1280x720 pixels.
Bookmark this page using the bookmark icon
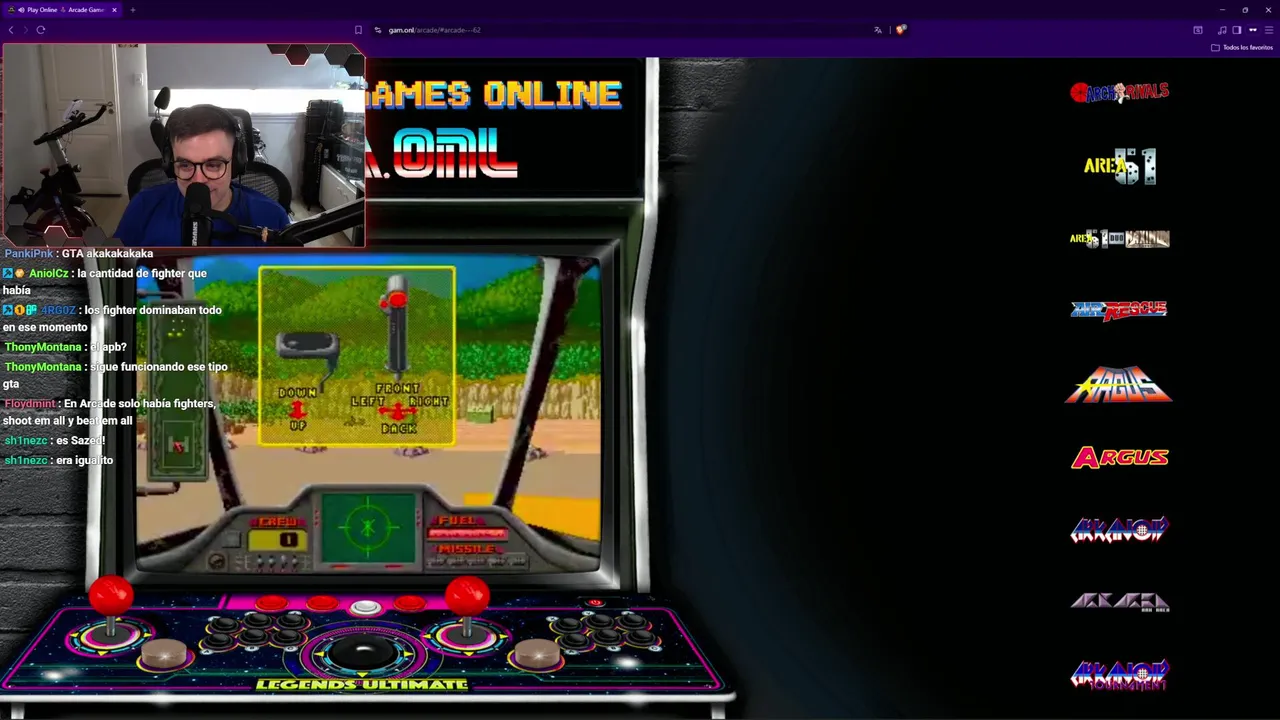point(358,30)
